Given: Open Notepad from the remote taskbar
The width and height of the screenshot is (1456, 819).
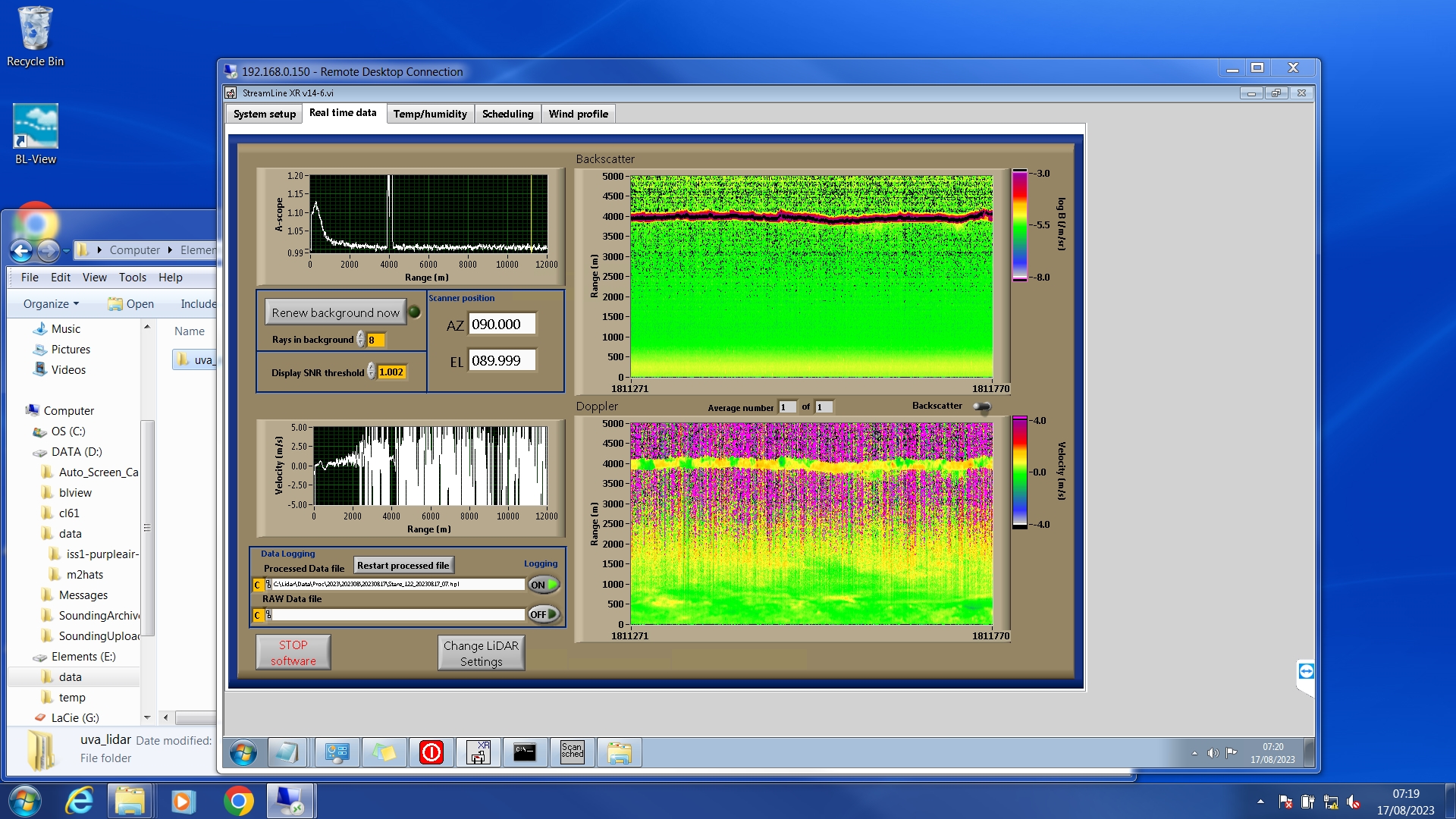Looking at the screenshot, I should (287, 752).
